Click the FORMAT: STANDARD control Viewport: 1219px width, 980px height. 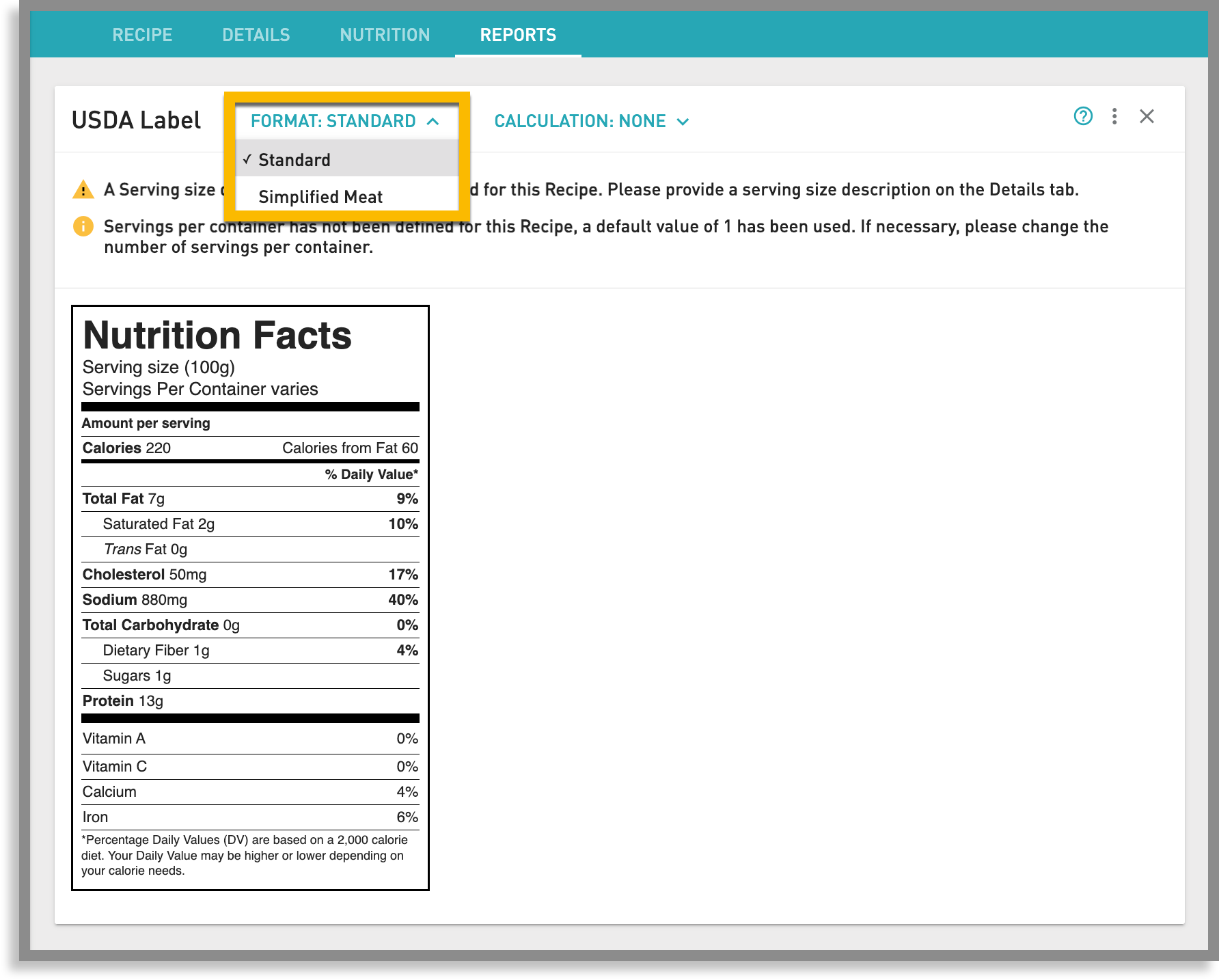333,121
